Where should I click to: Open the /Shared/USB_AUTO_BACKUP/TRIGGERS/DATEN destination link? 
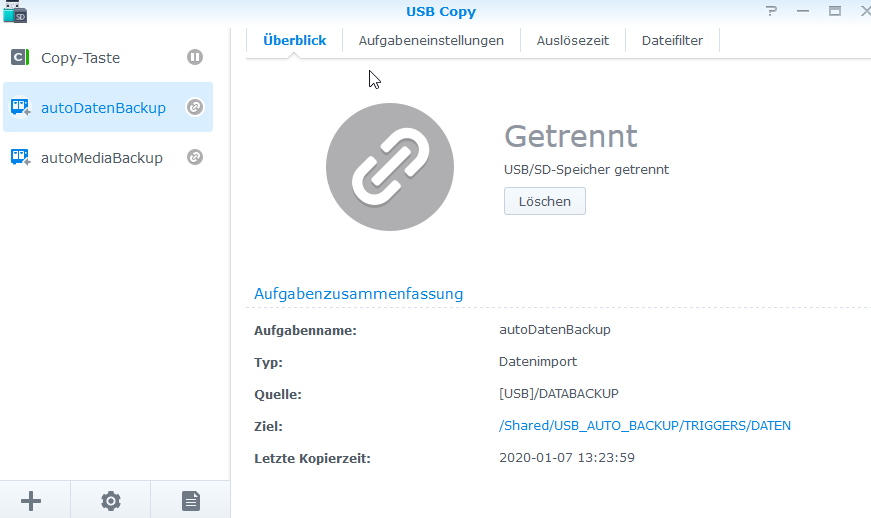coord(644,426)
